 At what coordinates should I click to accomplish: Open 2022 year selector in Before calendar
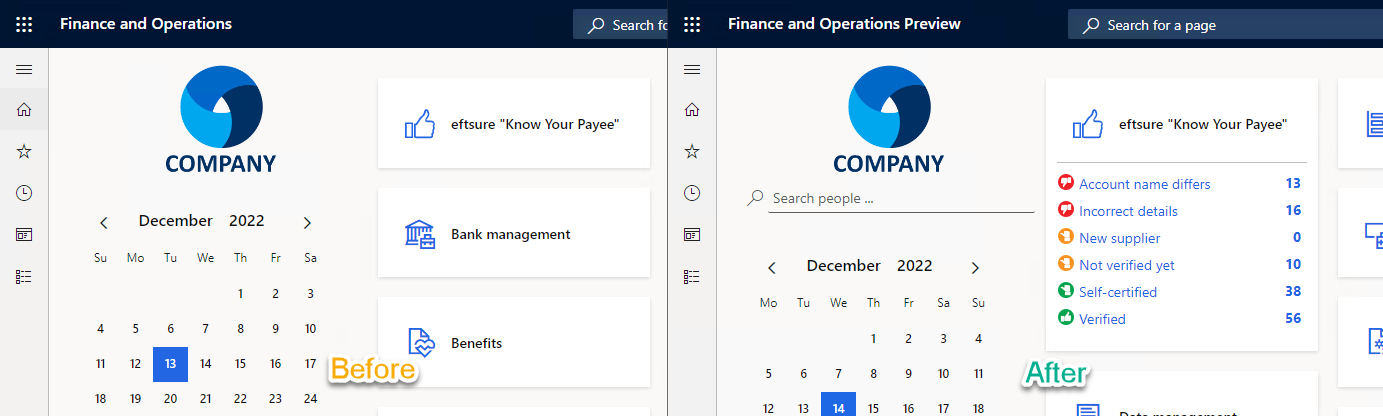click(x=247, y=220)
